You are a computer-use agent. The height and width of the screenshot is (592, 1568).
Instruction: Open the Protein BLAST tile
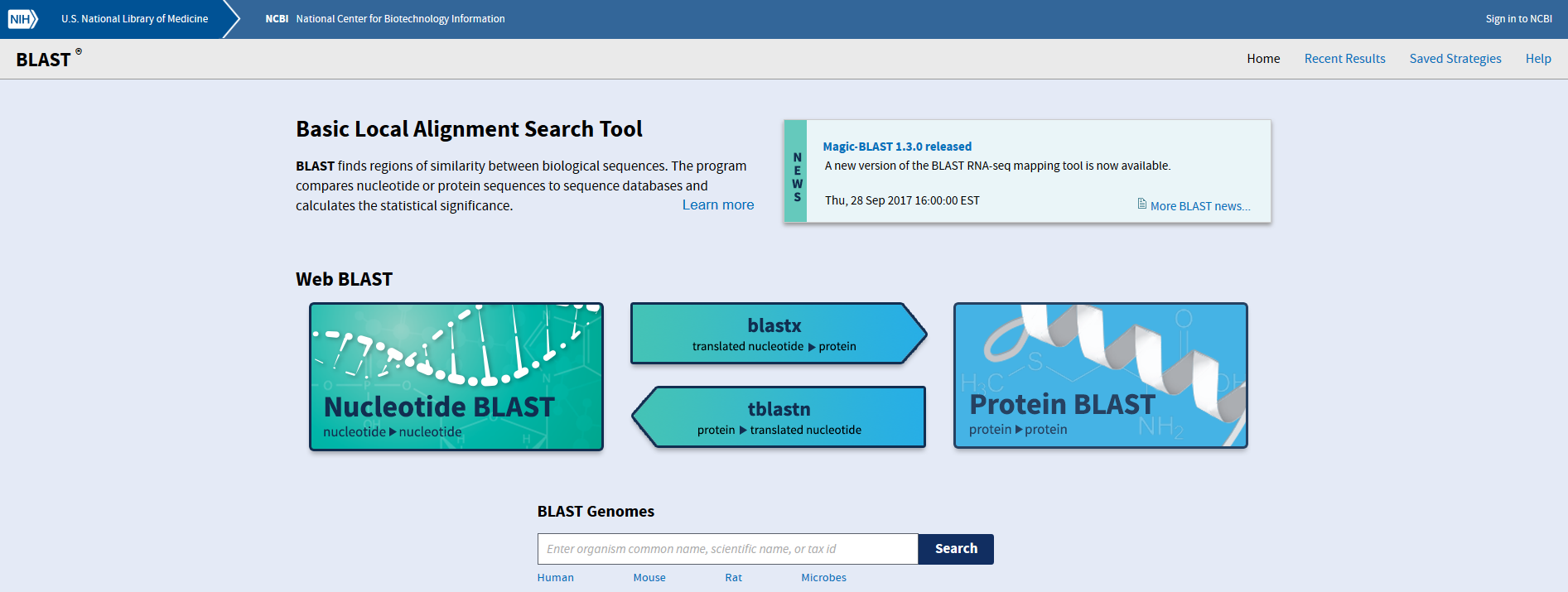[1100, 375]
